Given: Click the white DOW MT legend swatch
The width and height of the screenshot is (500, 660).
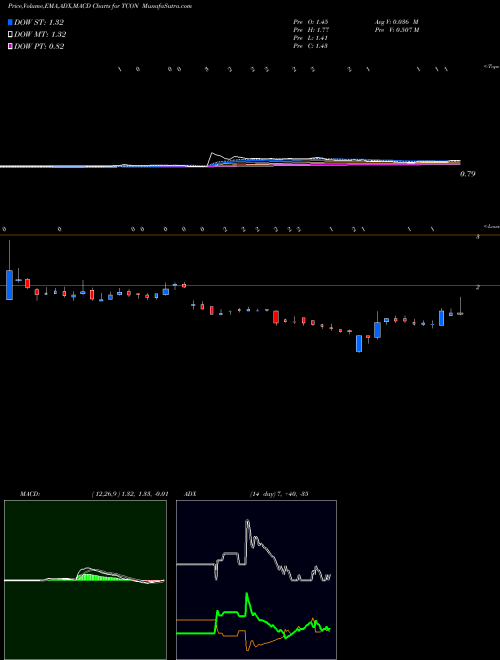Looking at the screenshot, I should [x=10, y=35].
